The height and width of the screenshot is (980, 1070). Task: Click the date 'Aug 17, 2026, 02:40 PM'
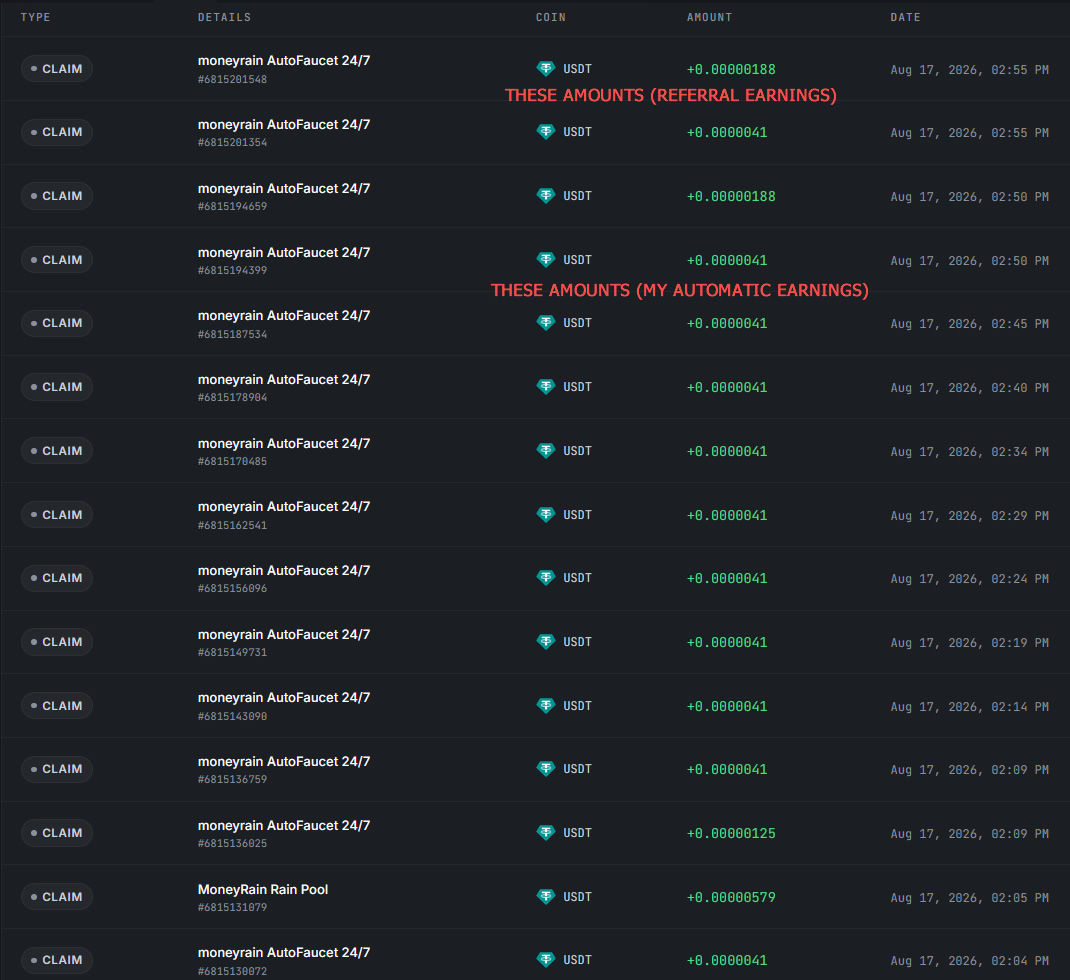(969, 388)
